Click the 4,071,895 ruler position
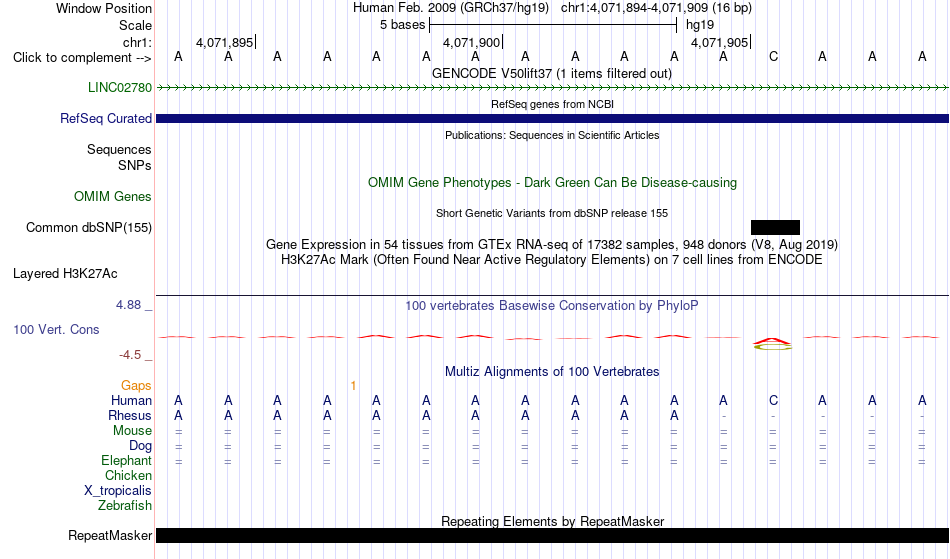The image size is (950, 559). click(224, 42)
